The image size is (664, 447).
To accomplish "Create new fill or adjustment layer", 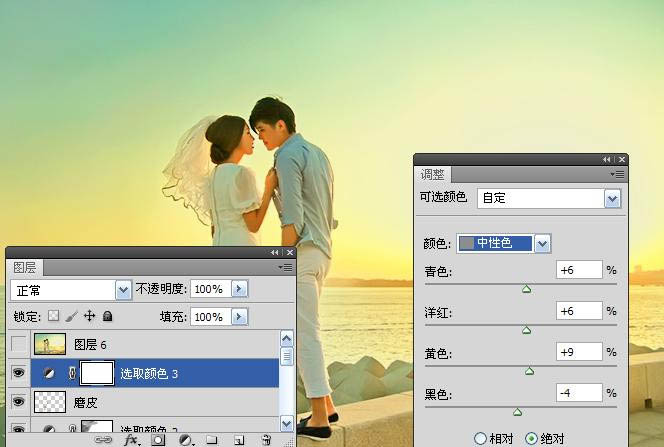I will (x=185, y=439).
